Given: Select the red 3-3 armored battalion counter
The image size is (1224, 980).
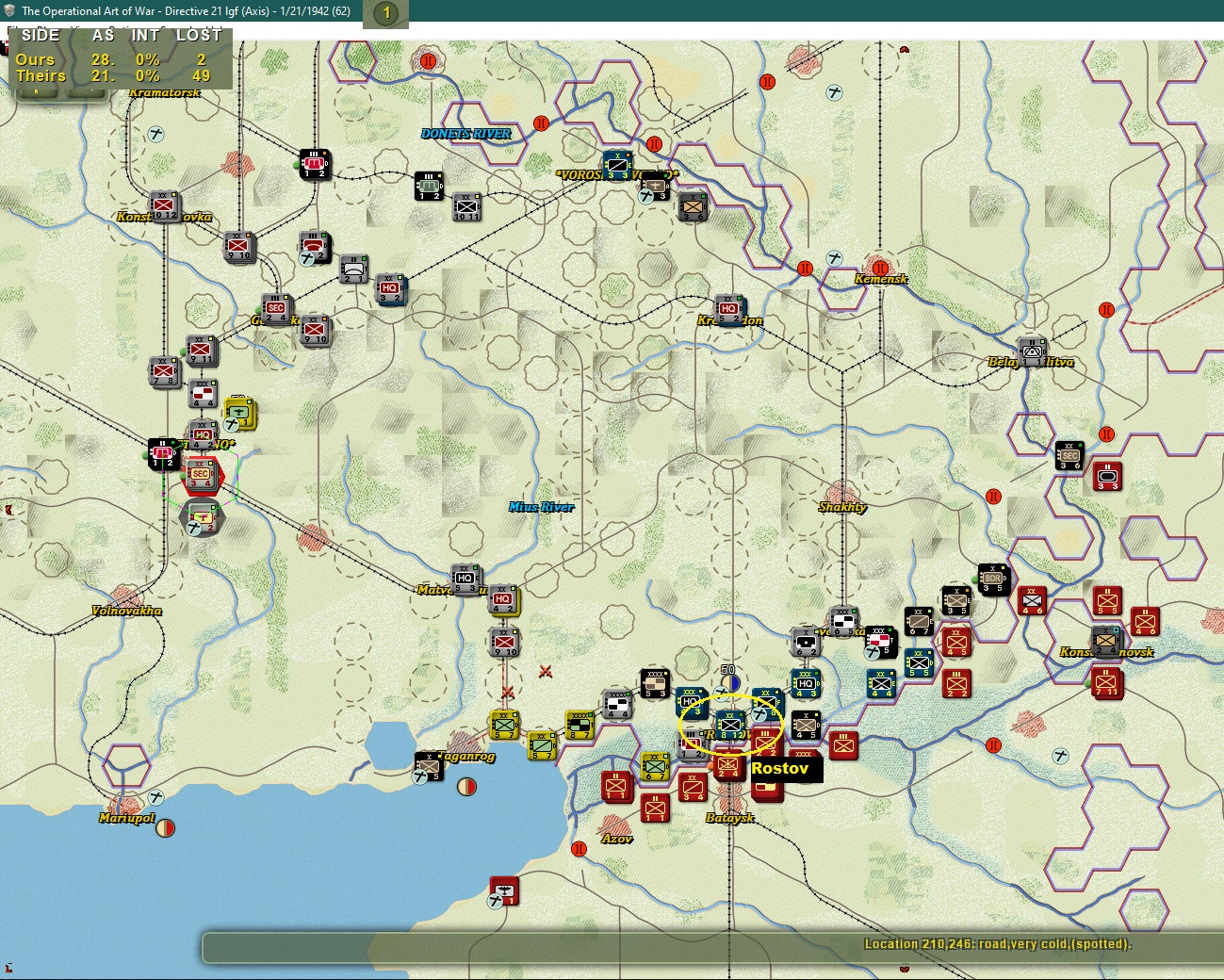Looking at the screenshot, I should pyautogui.click(x=1107, y=476).
